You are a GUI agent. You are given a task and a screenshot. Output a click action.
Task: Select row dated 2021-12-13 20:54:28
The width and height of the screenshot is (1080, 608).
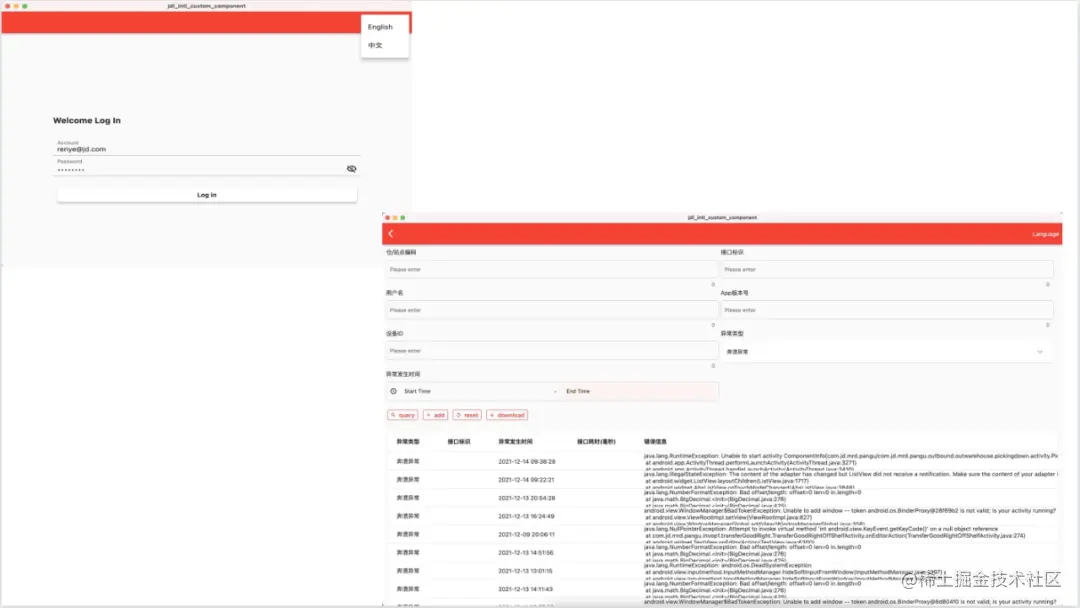tap(722, 498)
